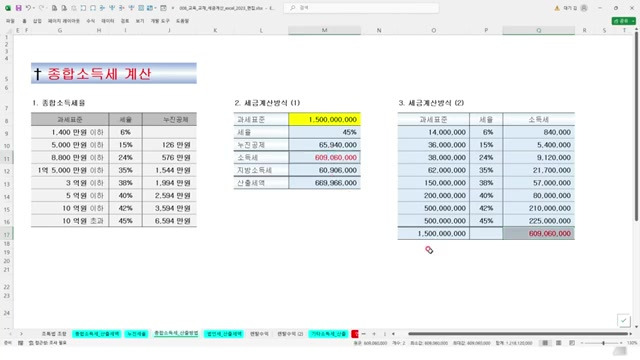Open the 데이터 (Data) ribbon tab
Image resolution: width=640 pixels, height=360 pixels.
(x=108, y=21)
